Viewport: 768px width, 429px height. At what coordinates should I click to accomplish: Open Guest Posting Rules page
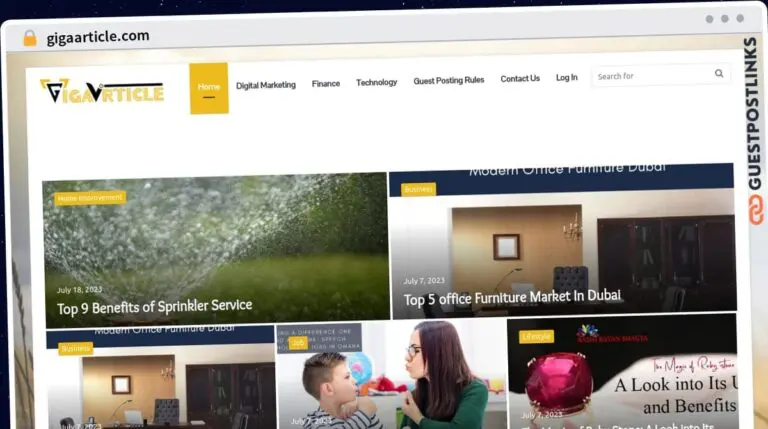pyautogui.click(x=449, y=80)
